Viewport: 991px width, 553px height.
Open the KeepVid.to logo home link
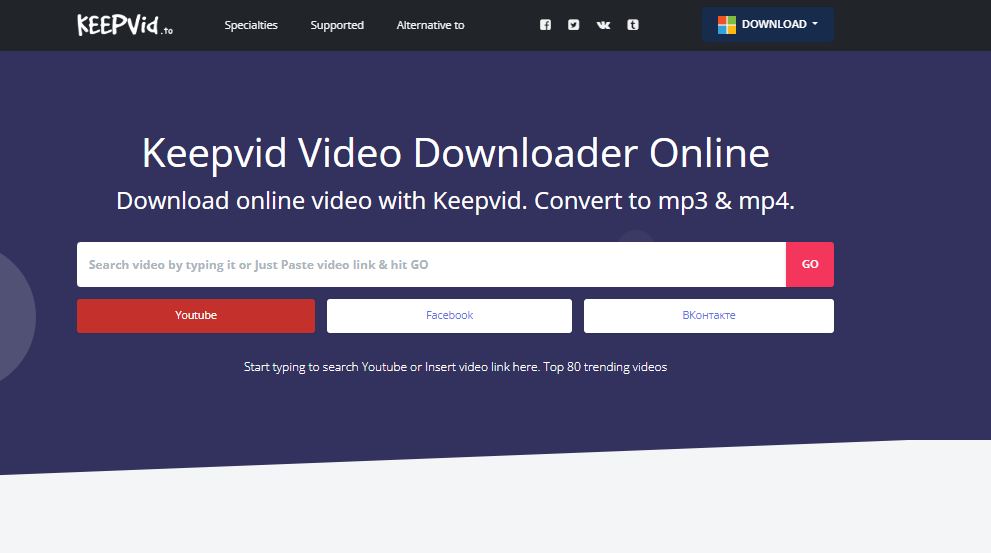[125, 25]
